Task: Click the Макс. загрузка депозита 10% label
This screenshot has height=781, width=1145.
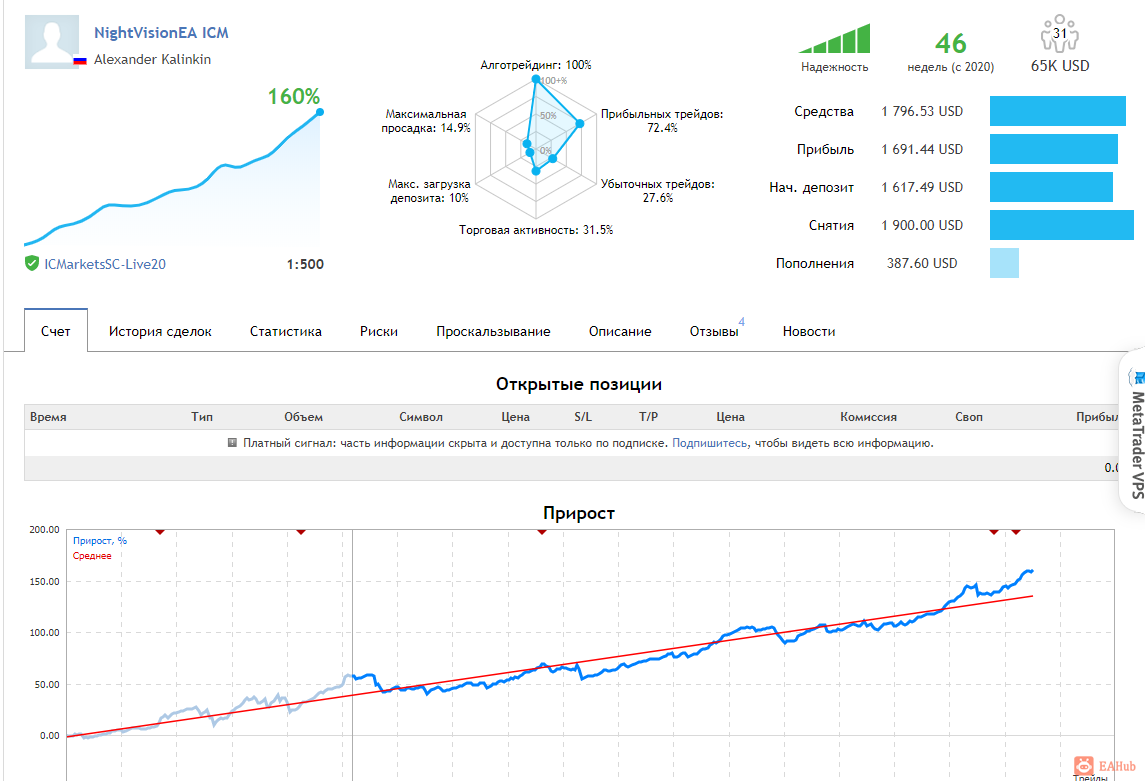Action: tap(429, 191)
